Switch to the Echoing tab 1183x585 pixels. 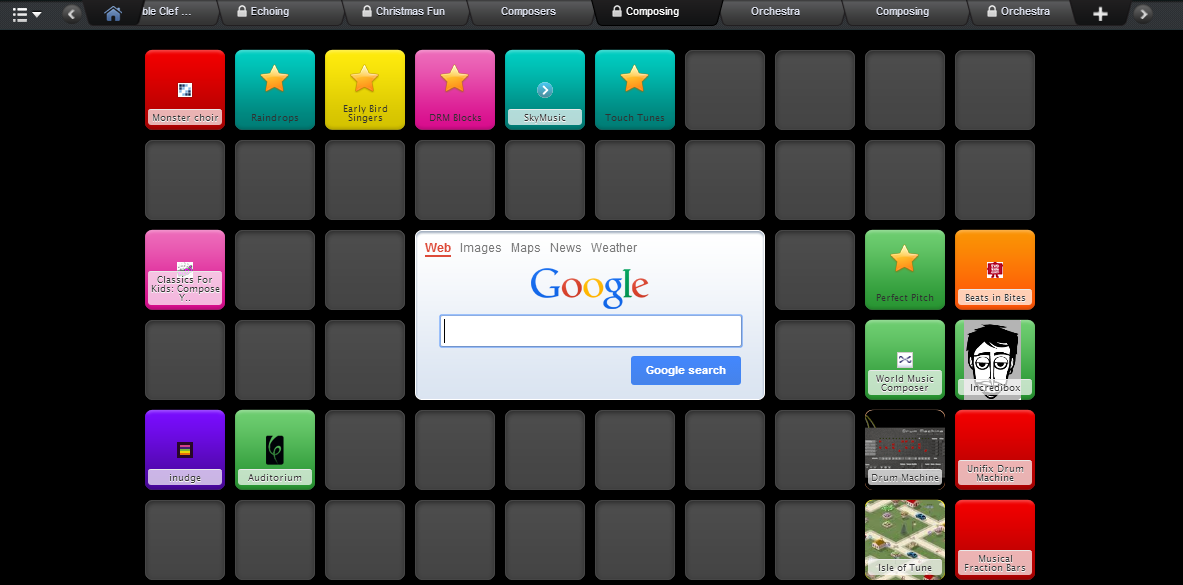(279, 12)
